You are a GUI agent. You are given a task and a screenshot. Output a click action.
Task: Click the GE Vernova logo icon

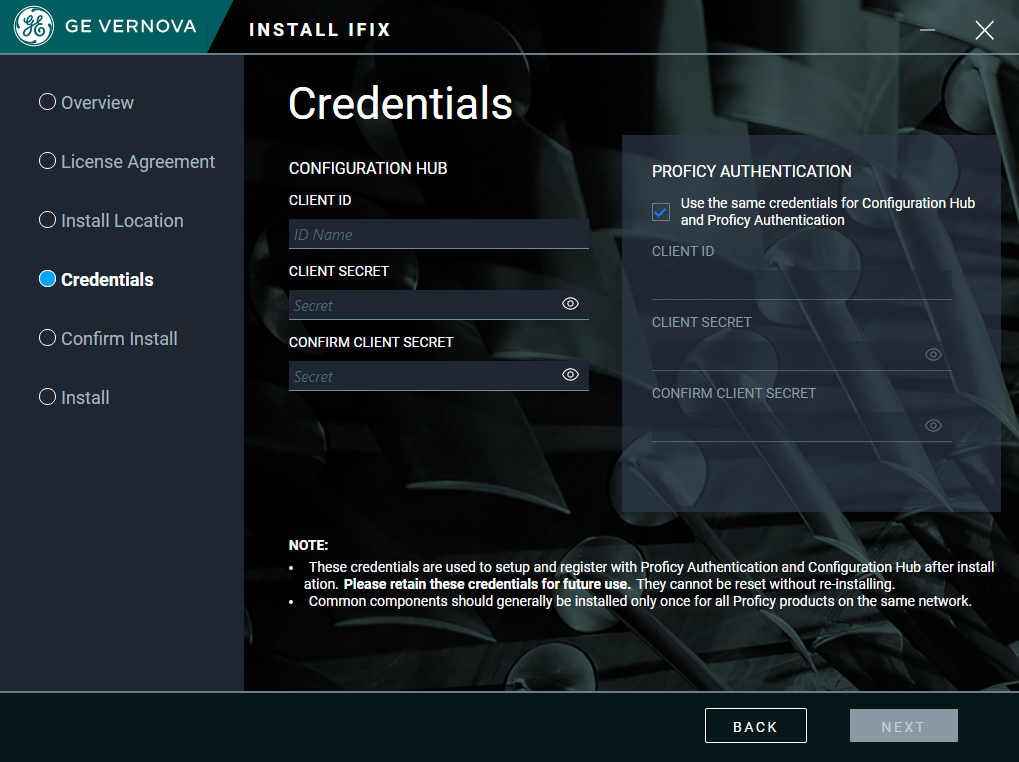tap(34, 26)
